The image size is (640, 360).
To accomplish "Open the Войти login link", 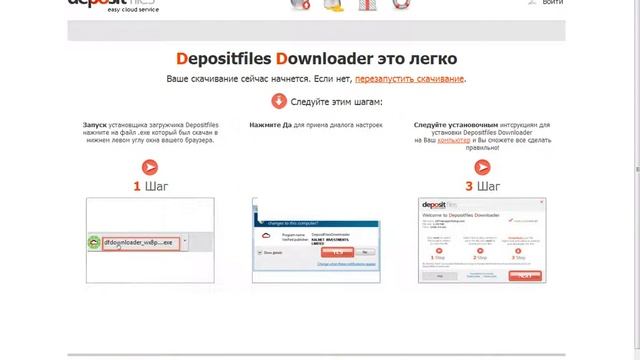I will [553, 2].
